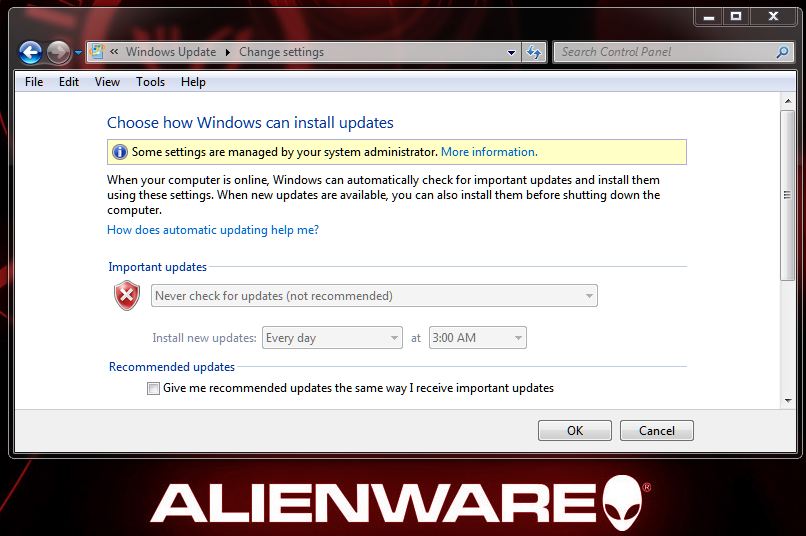Open the 3:00 AM time dropdown
Screen dimensions: 806x536
click(x=478, y=338)
